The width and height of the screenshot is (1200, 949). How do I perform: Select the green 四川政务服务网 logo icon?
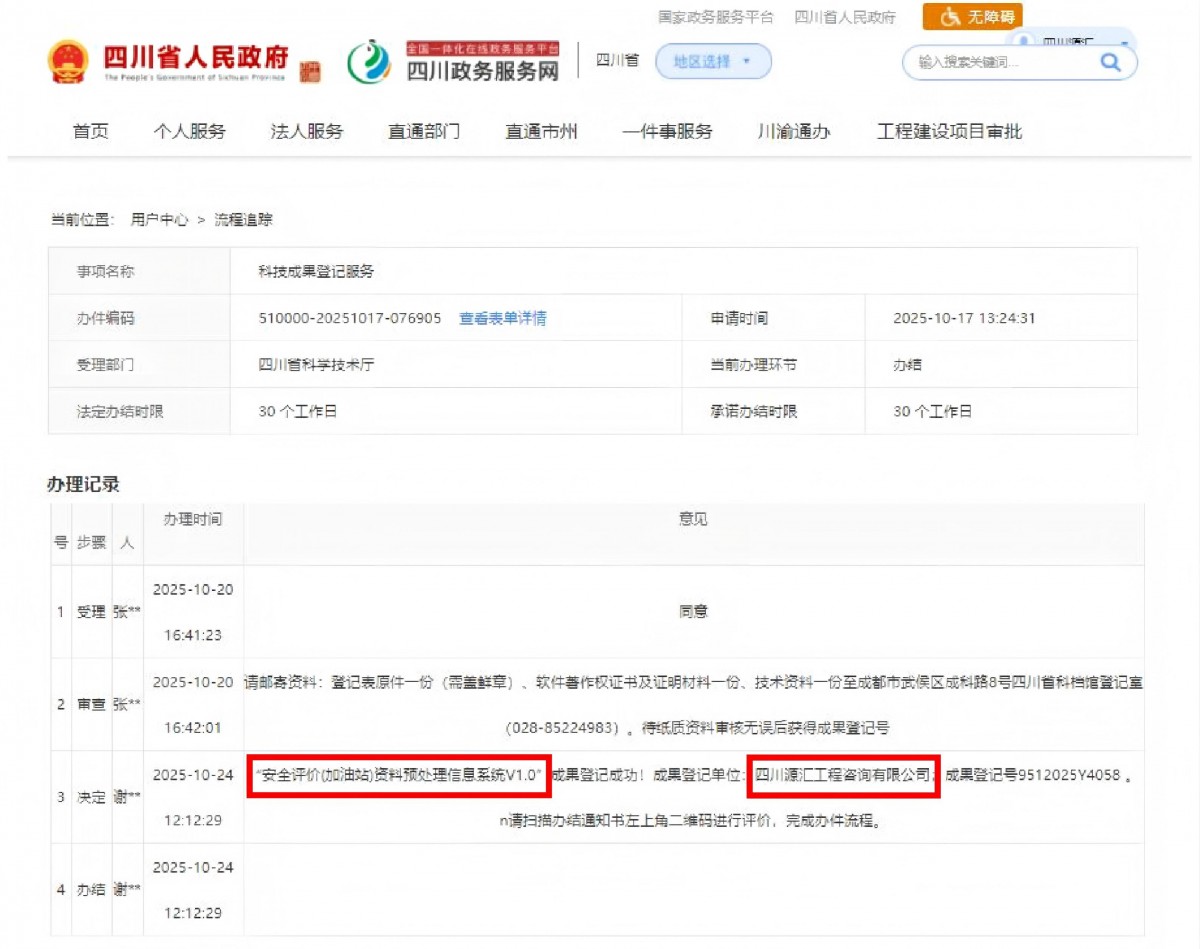(x=370, y=62)
